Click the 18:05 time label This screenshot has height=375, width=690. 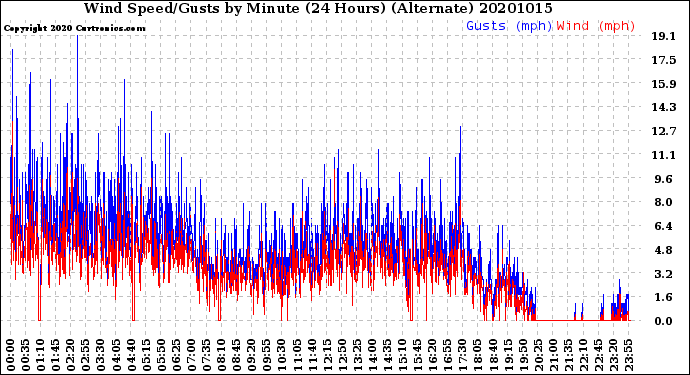[x=478, y=355]
